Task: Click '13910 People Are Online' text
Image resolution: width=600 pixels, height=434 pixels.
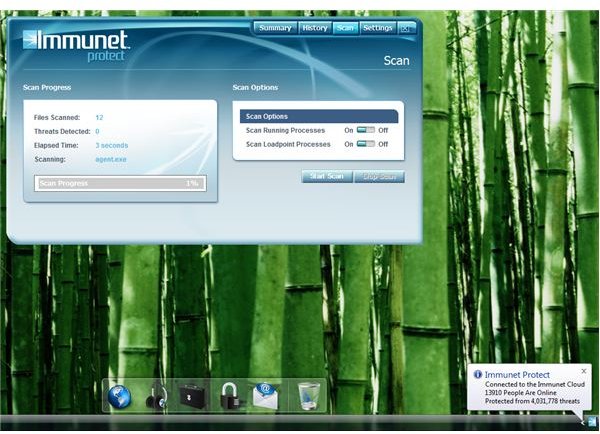Action: tap(520, 393)
